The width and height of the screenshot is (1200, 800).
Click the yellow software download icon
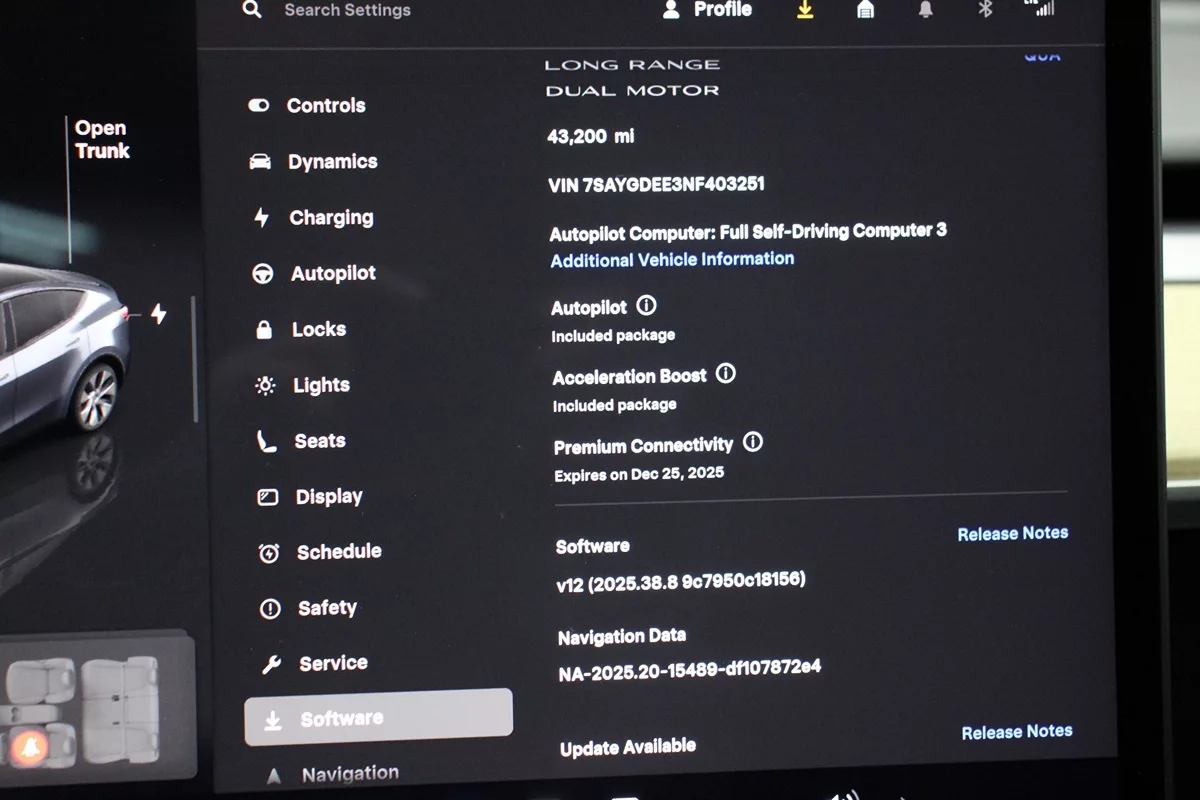click(x=805, y=9)
